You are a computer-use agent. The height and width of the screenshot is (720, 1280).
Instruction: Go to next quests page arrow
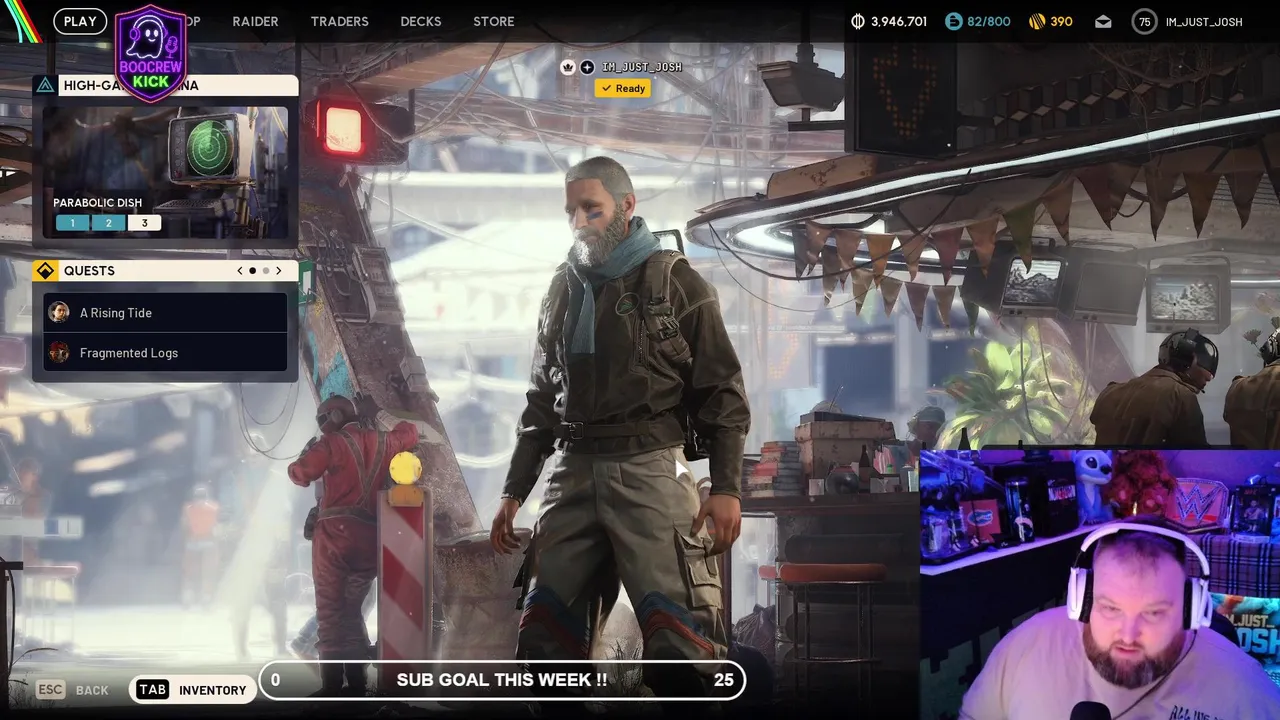[278, 271]
